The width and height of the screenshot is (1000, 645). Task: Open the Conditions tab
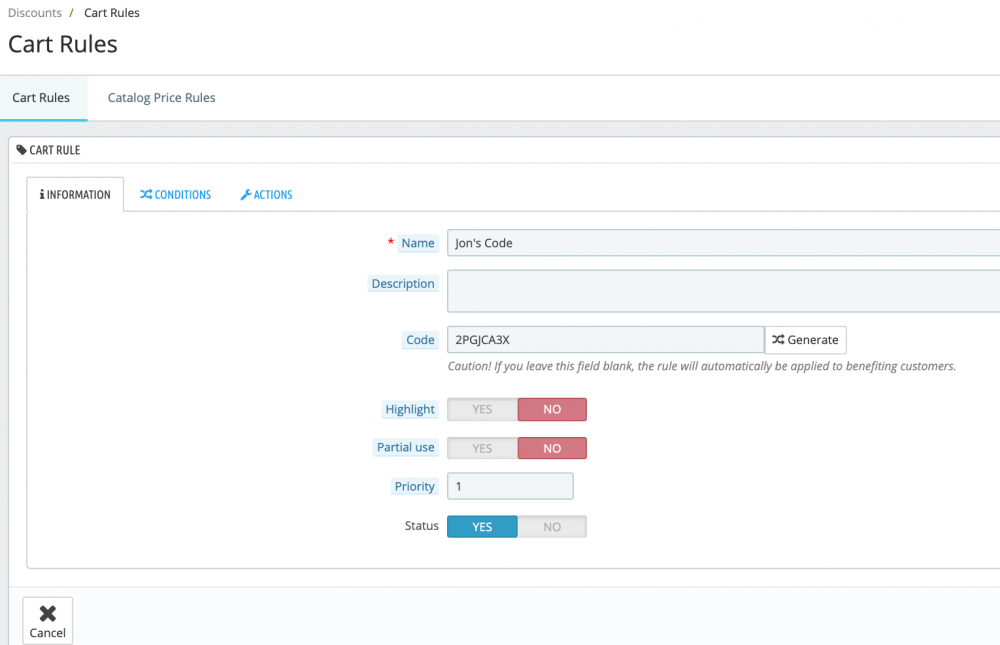pos(175,195)
